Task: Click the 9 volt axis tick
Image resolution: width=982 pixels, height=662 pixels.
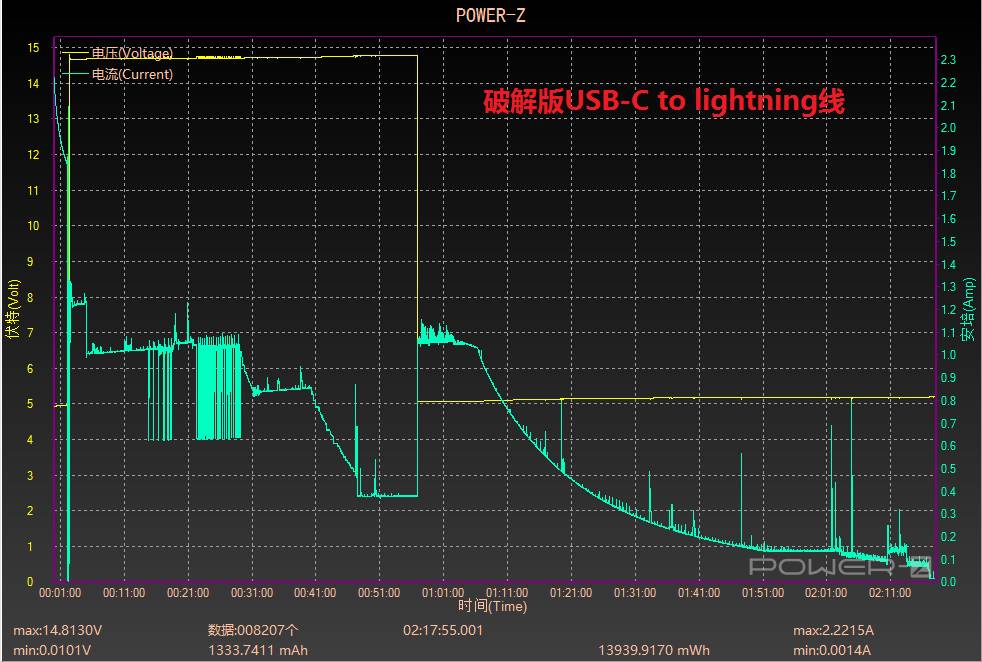Action: tap(30, 262)
